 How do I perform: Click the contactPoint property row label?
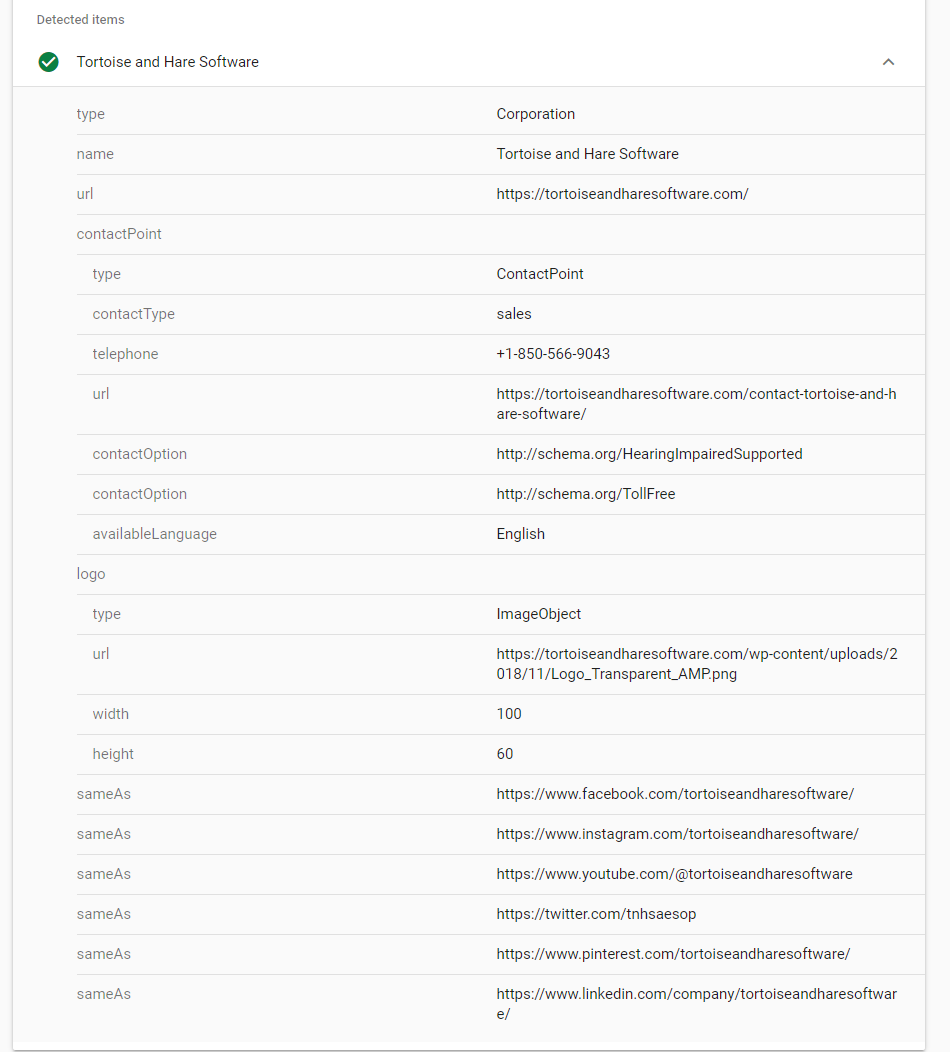point(119,234)
